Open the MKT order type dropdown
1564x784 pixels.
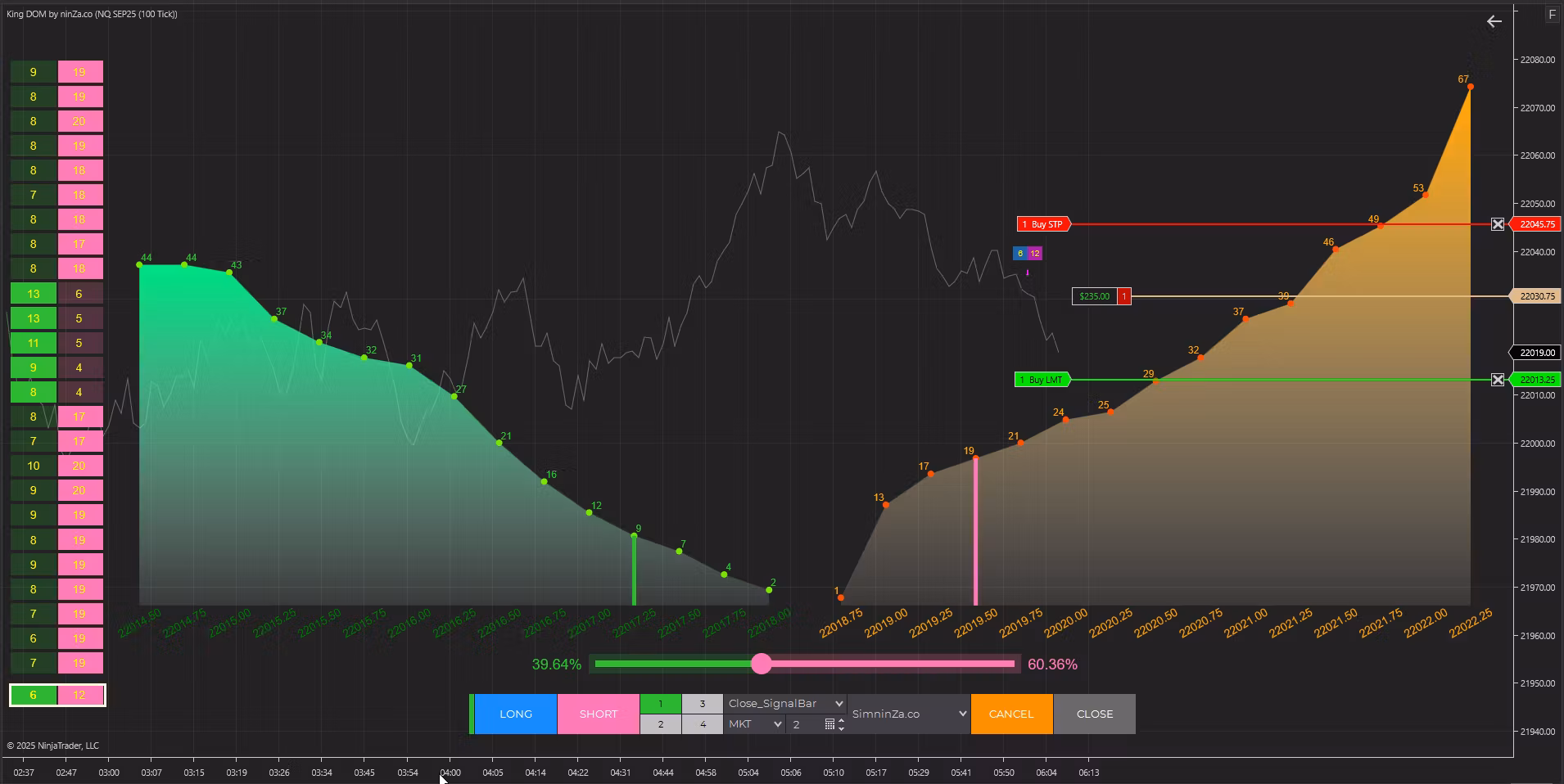[x=754, y=724]
